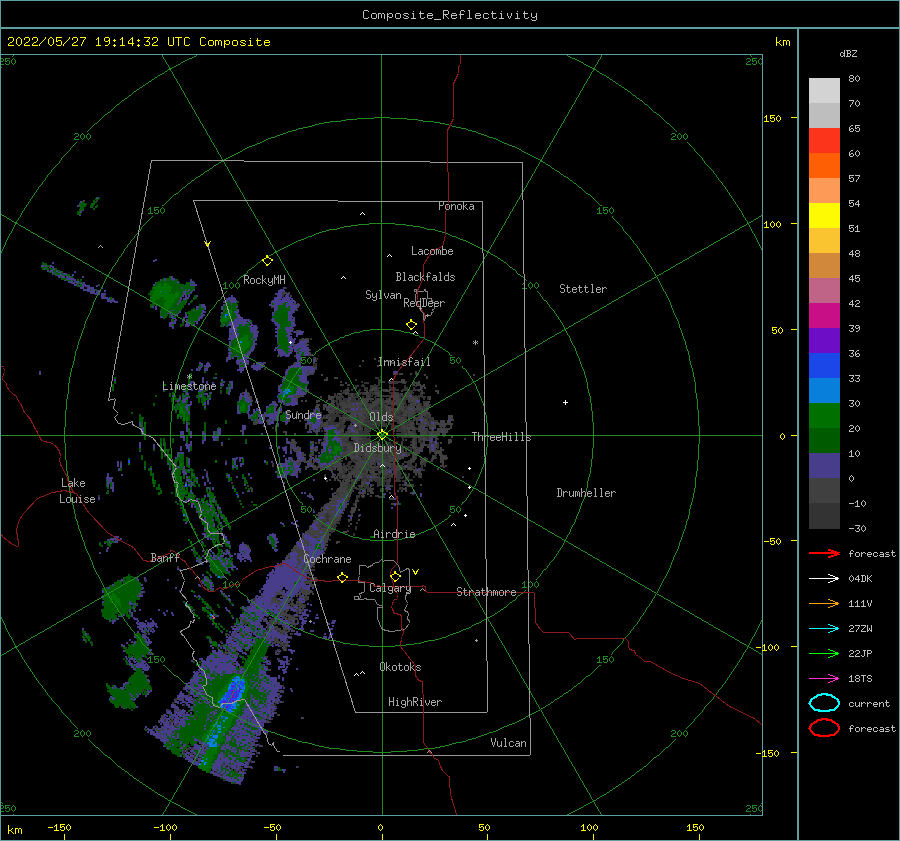
Task: Select the Blackfalds label
Action: click(425, 277)
